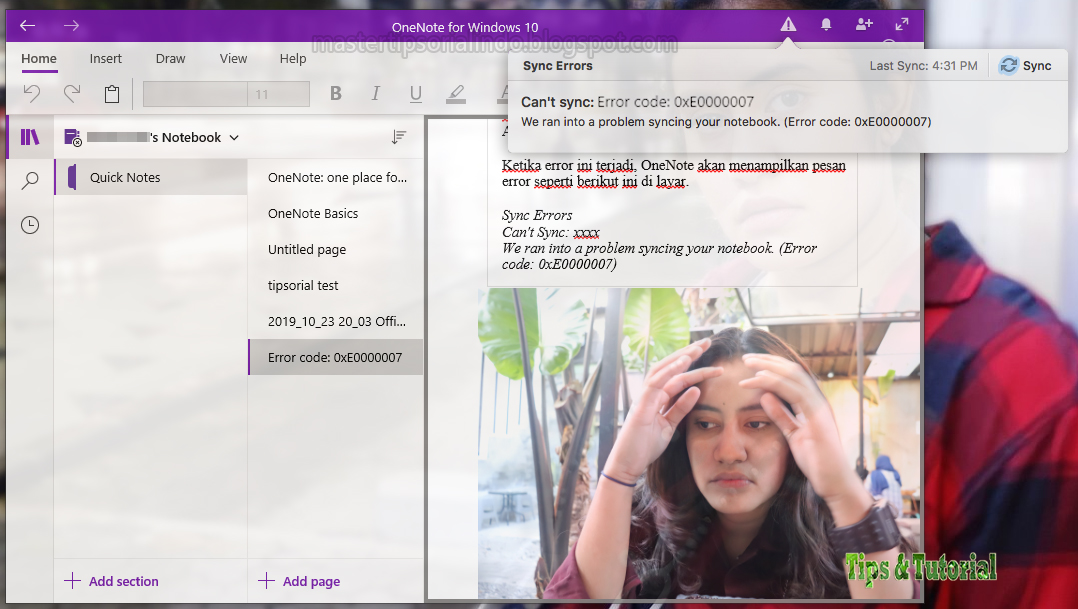Open the font size selector
The width and height of the screenshot is (1078, 609).
(225, 93)
